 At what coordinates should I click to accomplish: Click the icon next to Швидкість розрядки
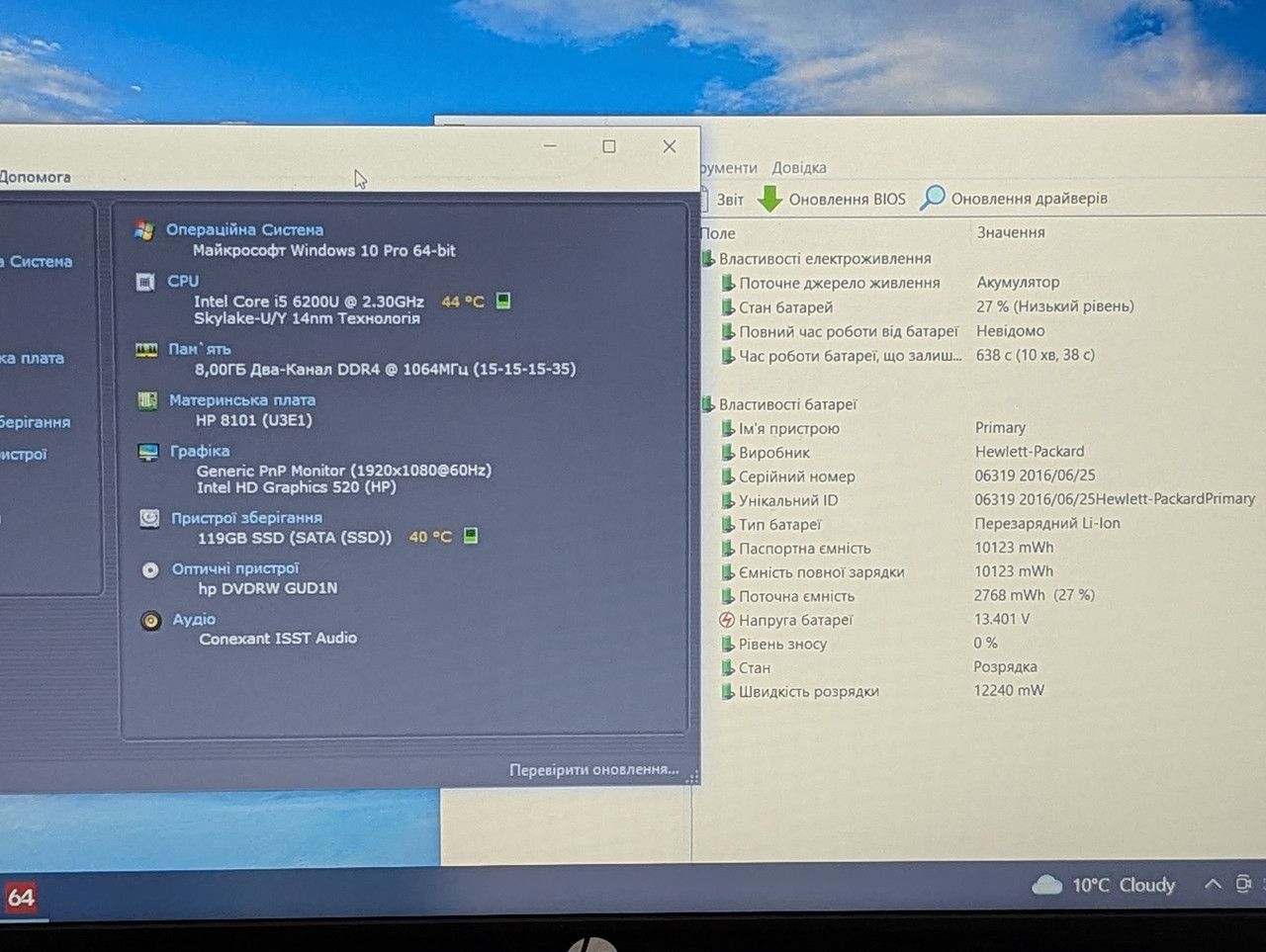727,691
